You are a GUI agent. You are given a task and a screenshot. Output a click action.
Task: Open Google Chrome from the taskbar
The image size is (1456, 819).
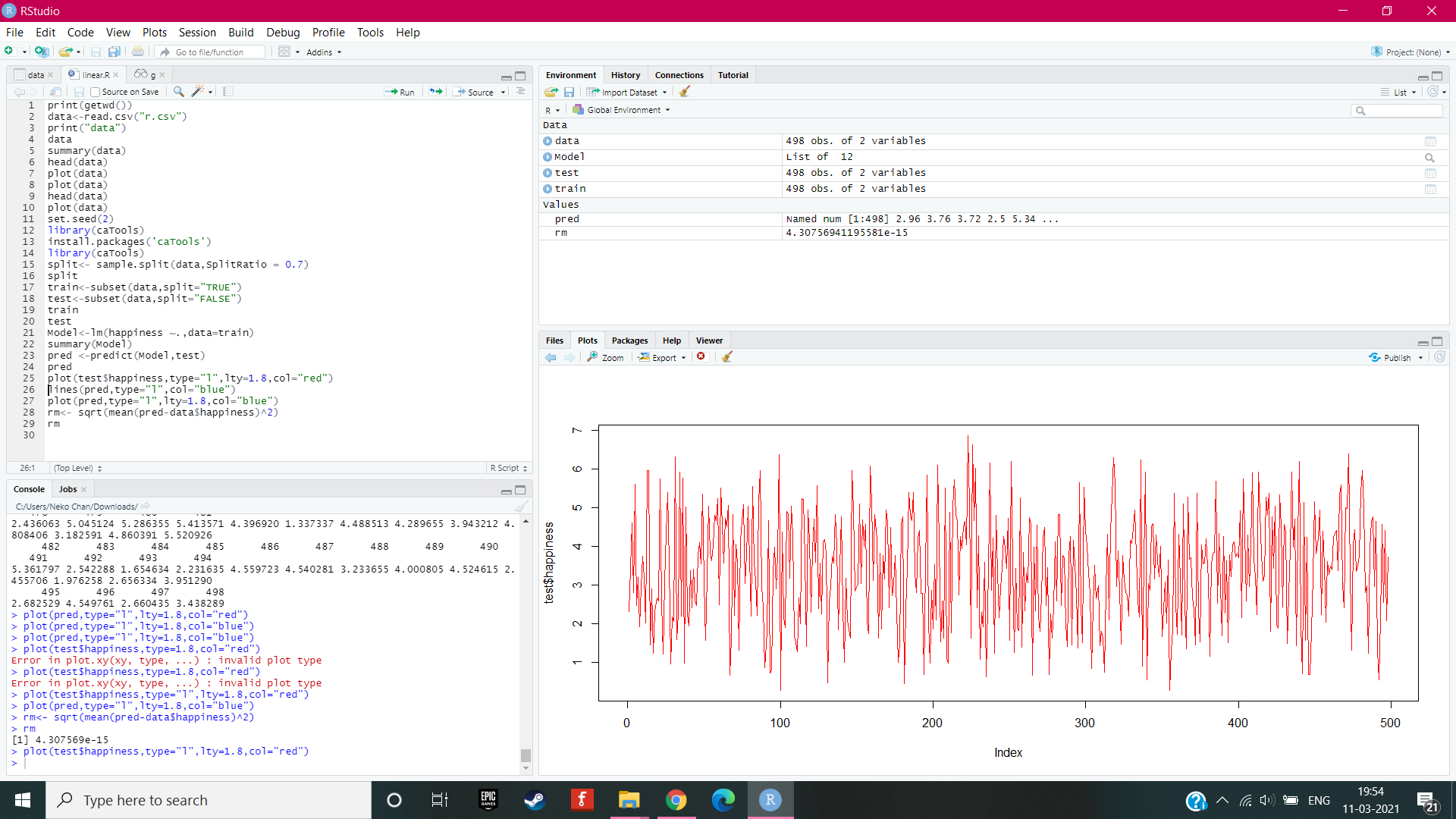tap(676, 799)
